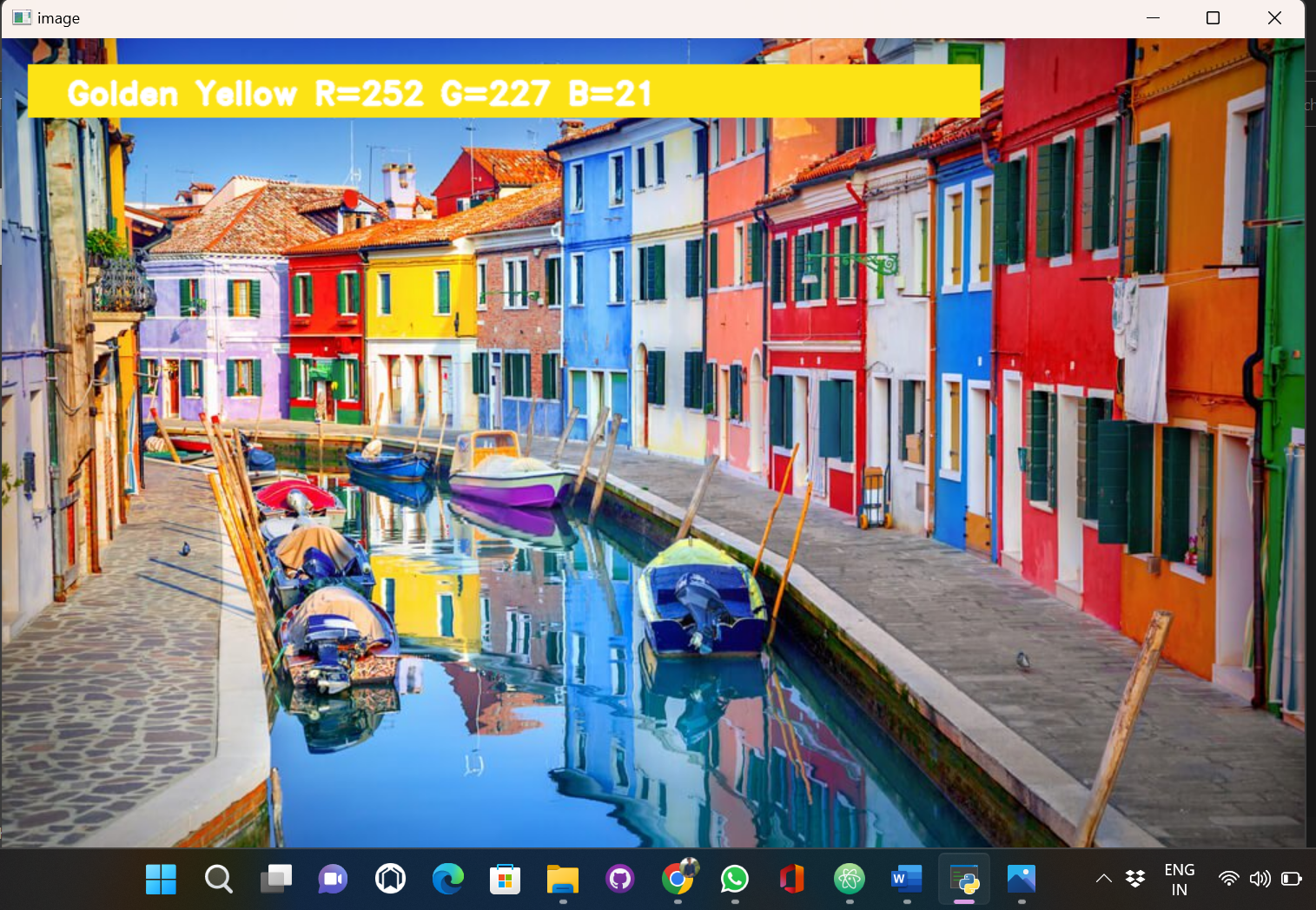The image size is (1316, 910).
Task: Open the Start menu
Action: 161,879
